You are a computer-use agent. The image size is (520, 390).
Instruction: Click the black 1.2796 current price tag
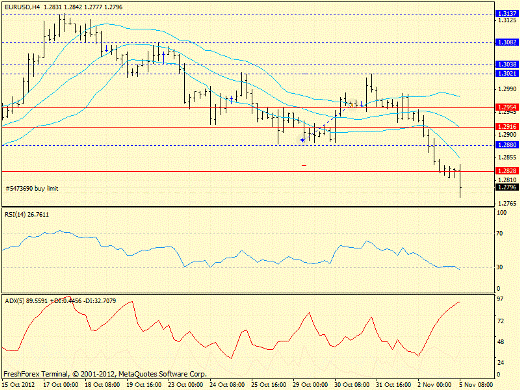(x=507, y=187)
